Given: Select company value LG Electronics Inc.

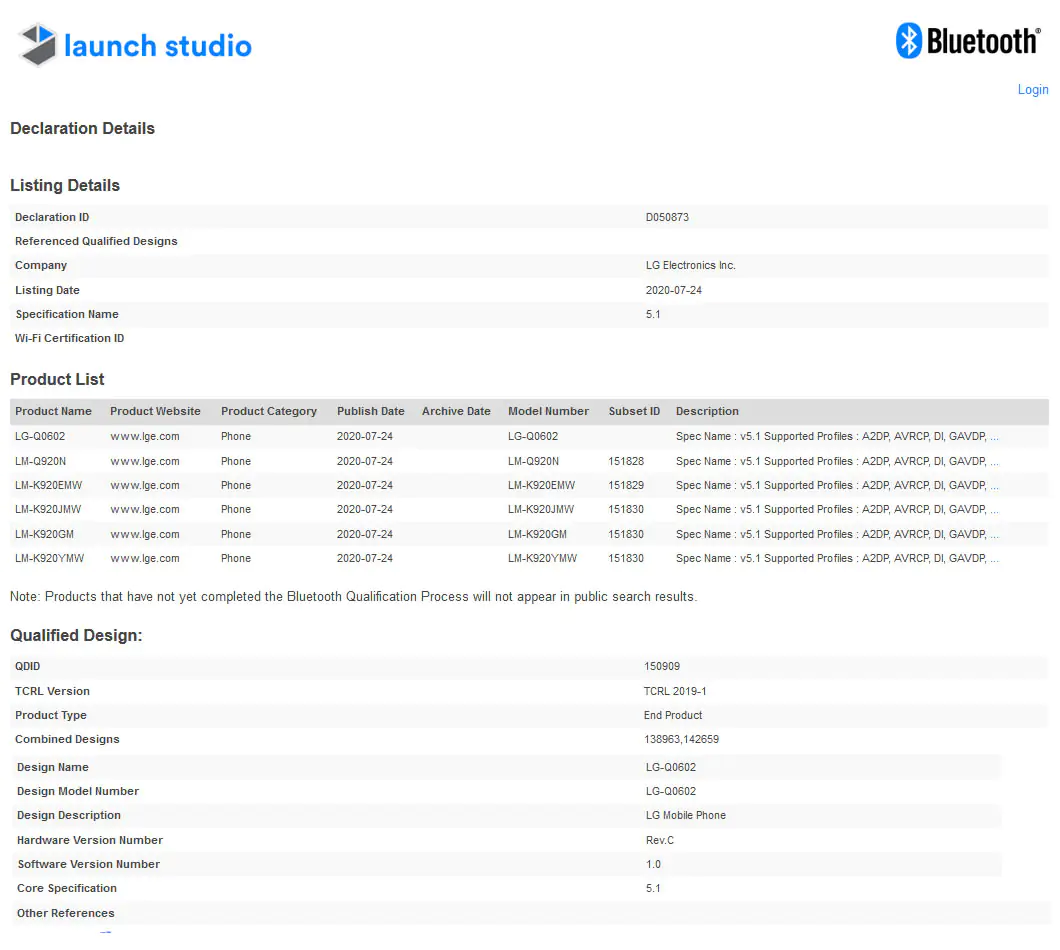Looking at the screenshot, I should pyautogui.click(x=690, y=265).
